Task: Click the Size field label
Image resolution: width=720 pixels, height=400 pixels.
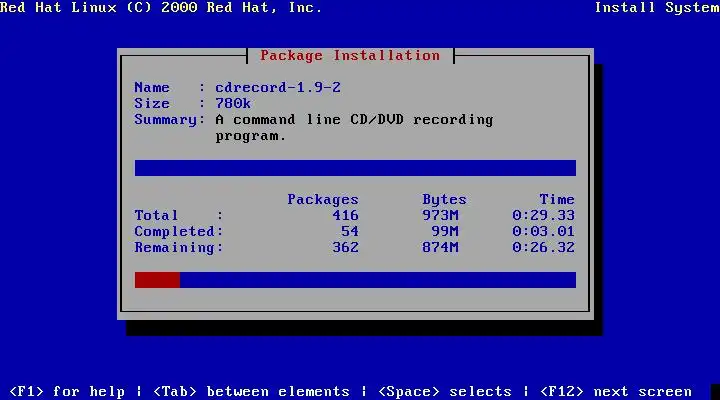Action: click(x=152, y=103)
